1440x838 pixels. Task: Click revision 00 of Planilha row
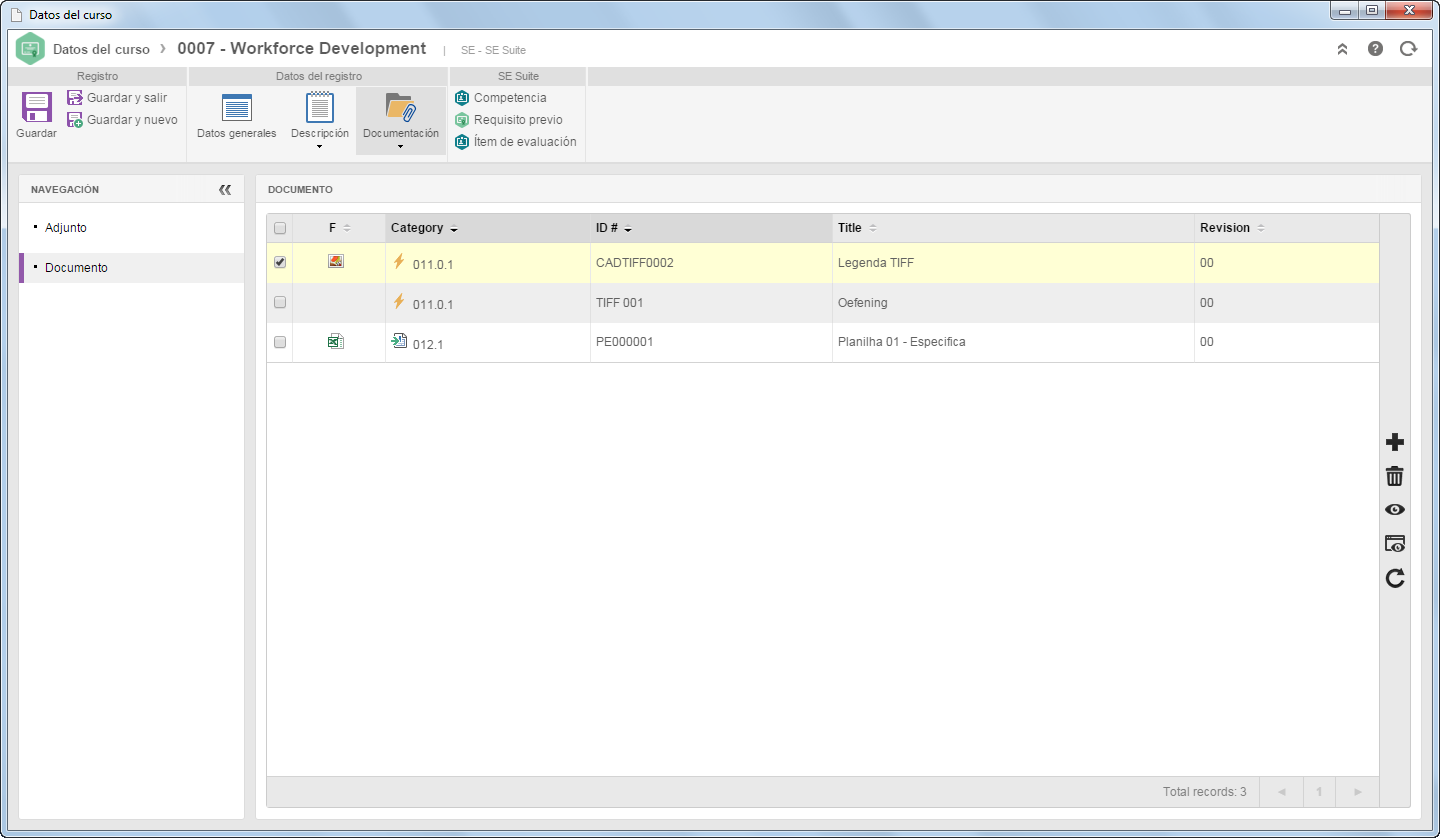[1207, 342]
